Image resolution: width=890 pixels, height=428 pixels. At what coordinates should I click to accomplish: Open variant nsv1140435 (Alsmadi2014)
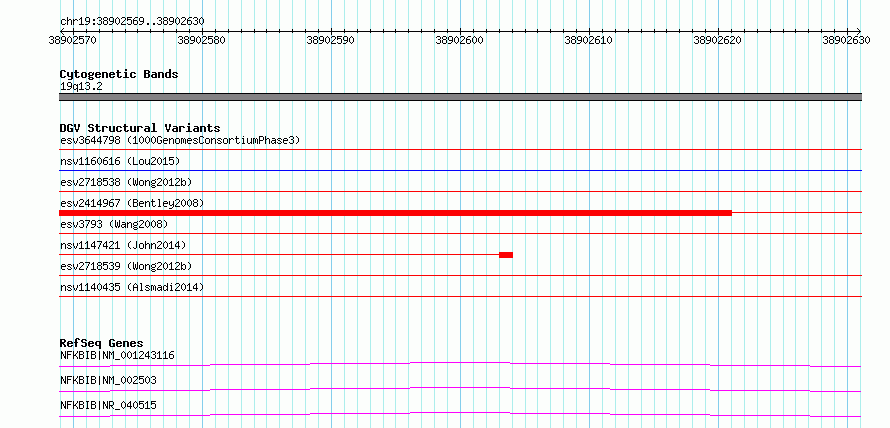tap(132, 288)
